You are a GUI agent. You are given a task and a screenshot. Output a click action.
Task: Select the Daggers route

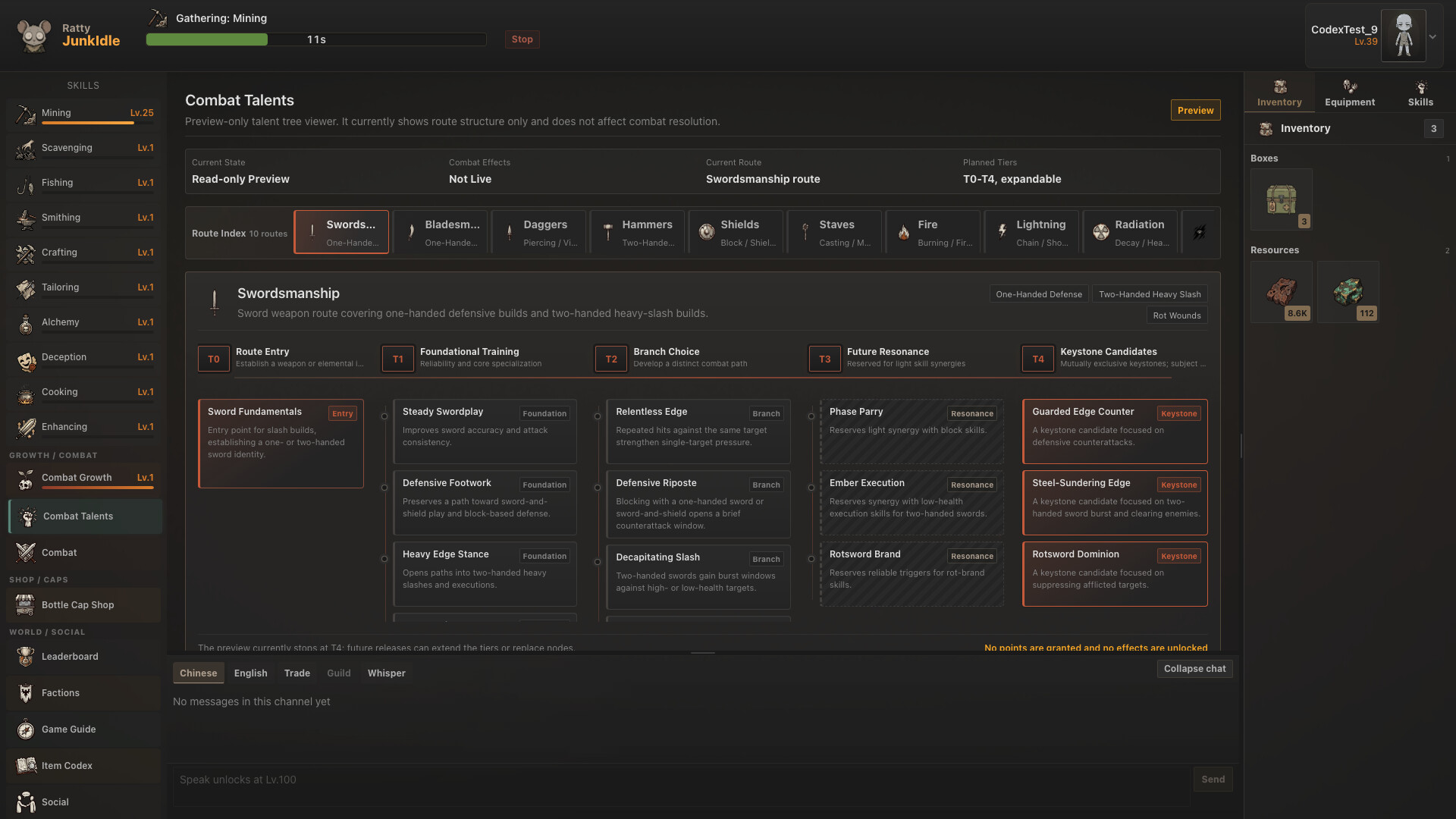[x=538, y=232]
